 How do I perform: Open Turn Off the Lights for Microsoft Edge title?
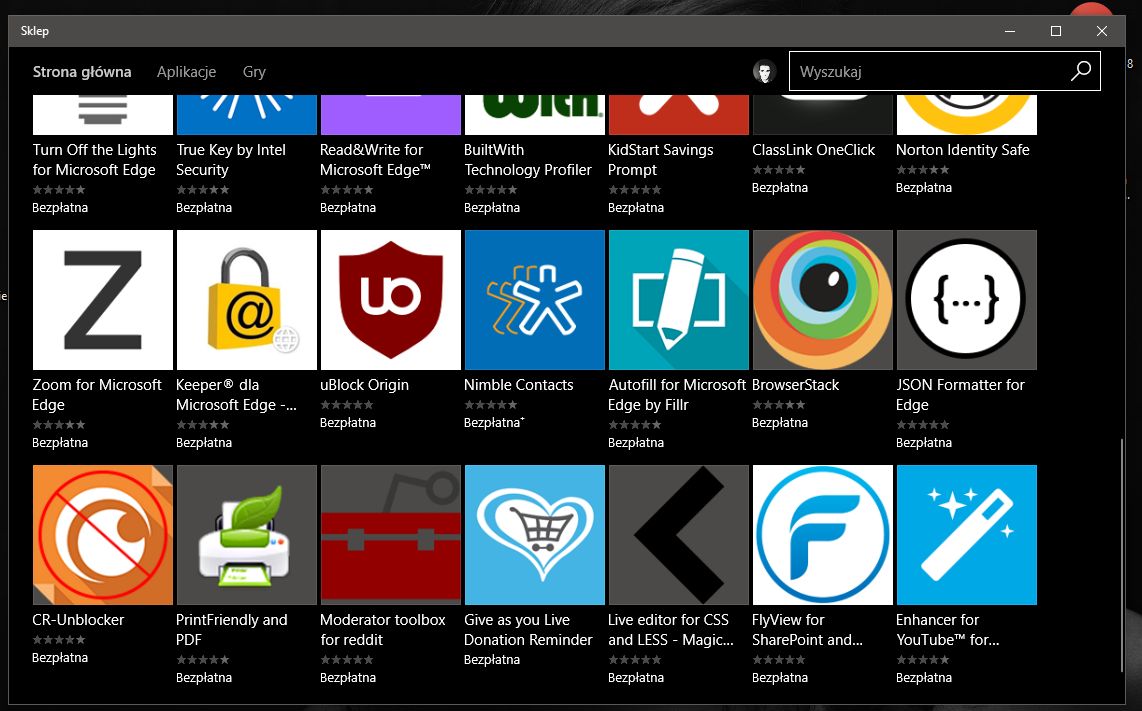(95, 160)
